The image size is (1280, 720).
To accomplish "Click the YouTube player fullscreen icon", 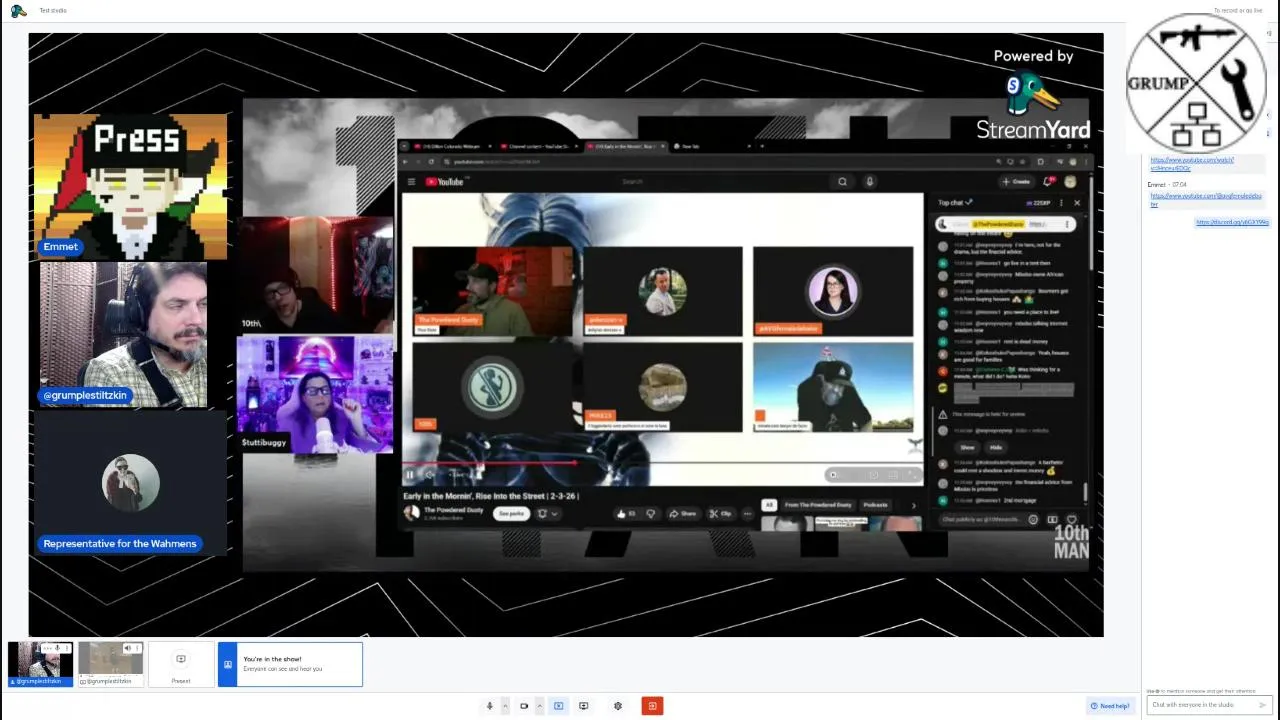I will click(x=913, y=475).
